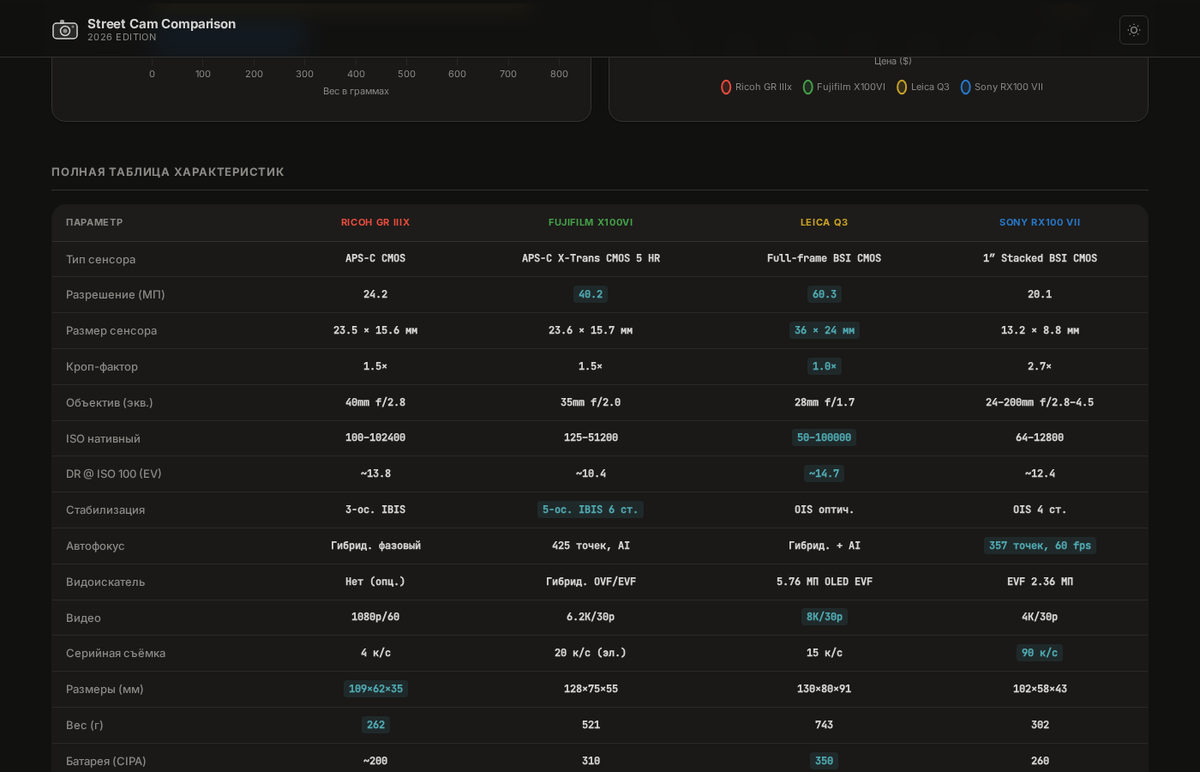Toggle Sony RX100 VII blue legend marker
Viewport: 1200px width, 772px height.
point(966,87)
